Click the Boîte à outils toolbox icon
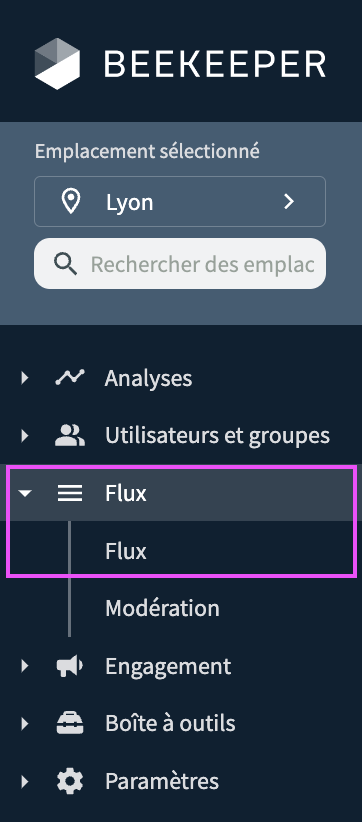 (x=70, y=724)
